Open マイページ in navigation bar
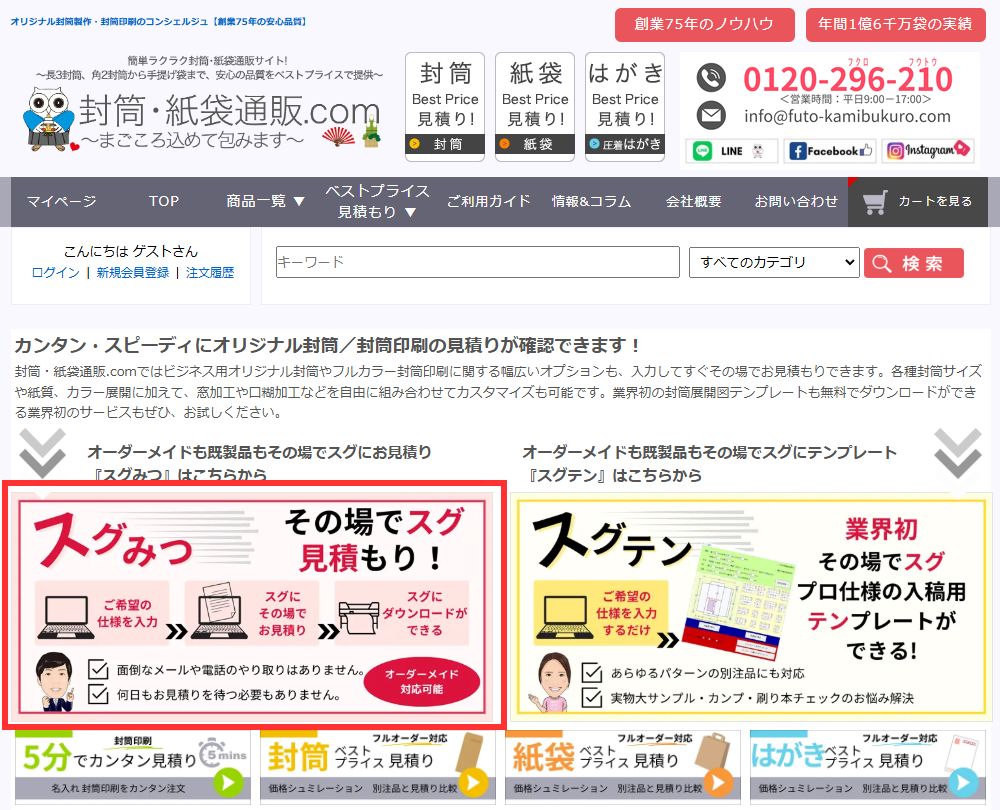The height and width of the screenshot is (810, 1000). click(x=62, y=202)
